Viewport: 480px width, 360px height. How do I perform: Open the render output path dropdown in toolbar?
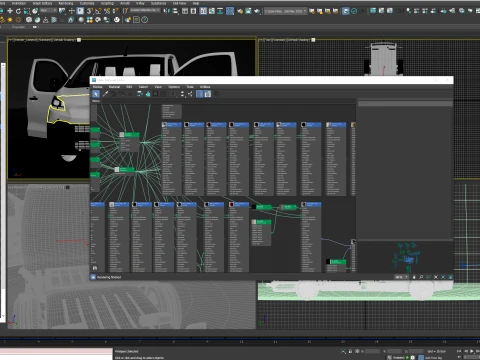[x=286, y=11]
